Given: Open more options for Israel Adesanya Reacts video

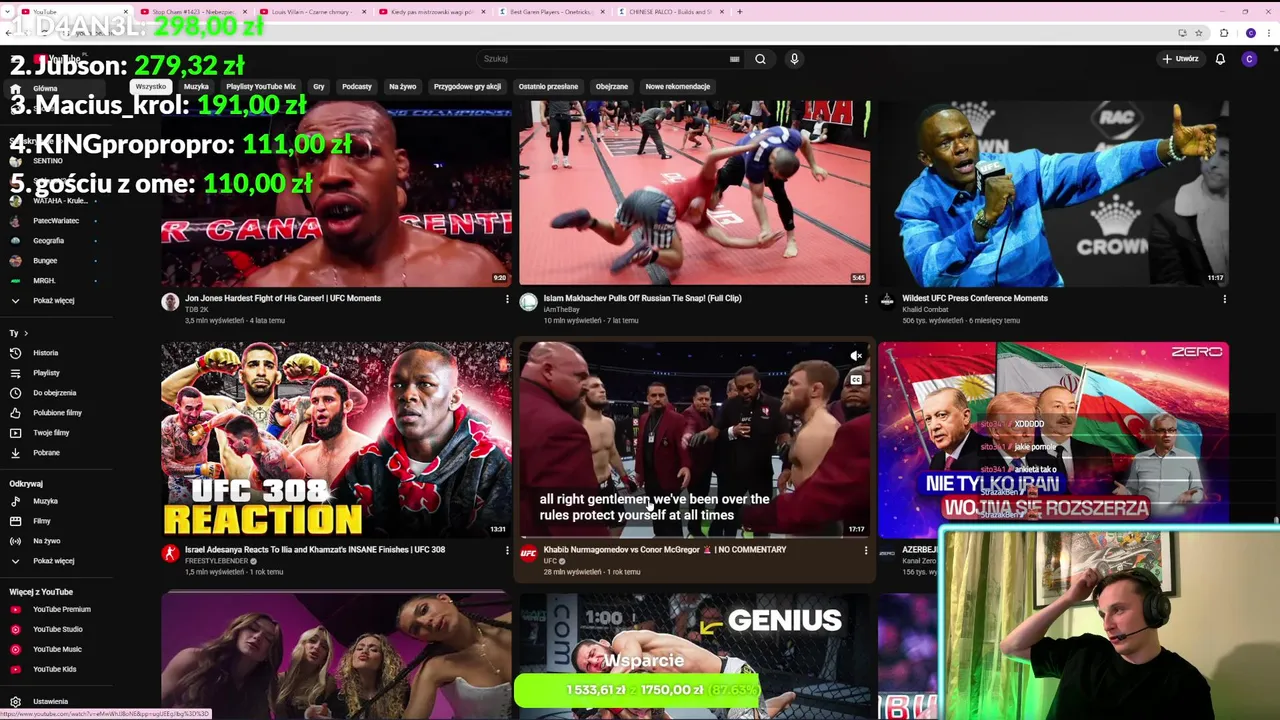Looking at the screenshot, I should pyautogui.click(x=507, y=550).
